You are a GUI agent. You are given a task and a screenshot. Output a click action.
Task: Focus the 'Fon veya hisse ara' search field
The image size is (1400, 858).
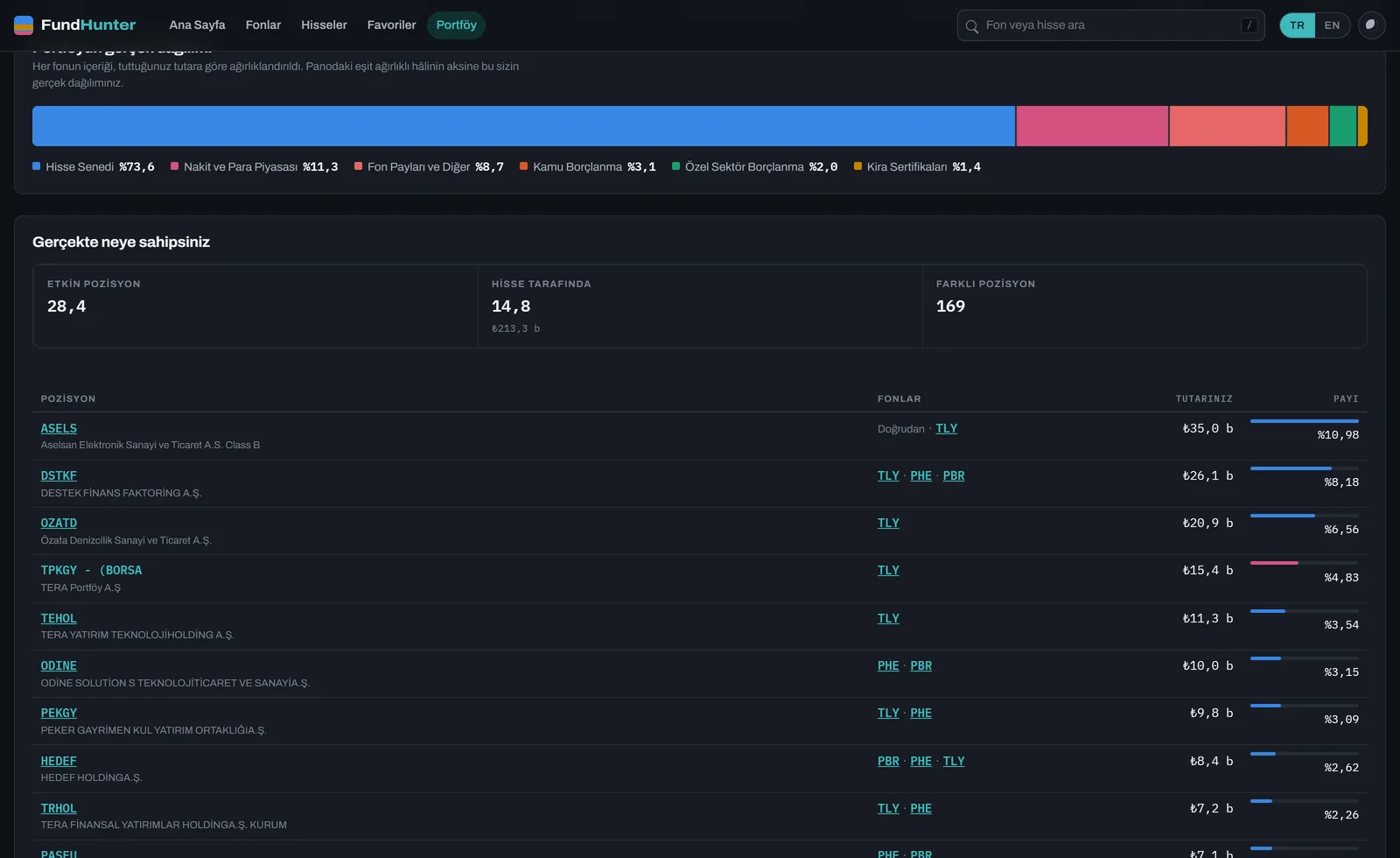[1111, 25]
